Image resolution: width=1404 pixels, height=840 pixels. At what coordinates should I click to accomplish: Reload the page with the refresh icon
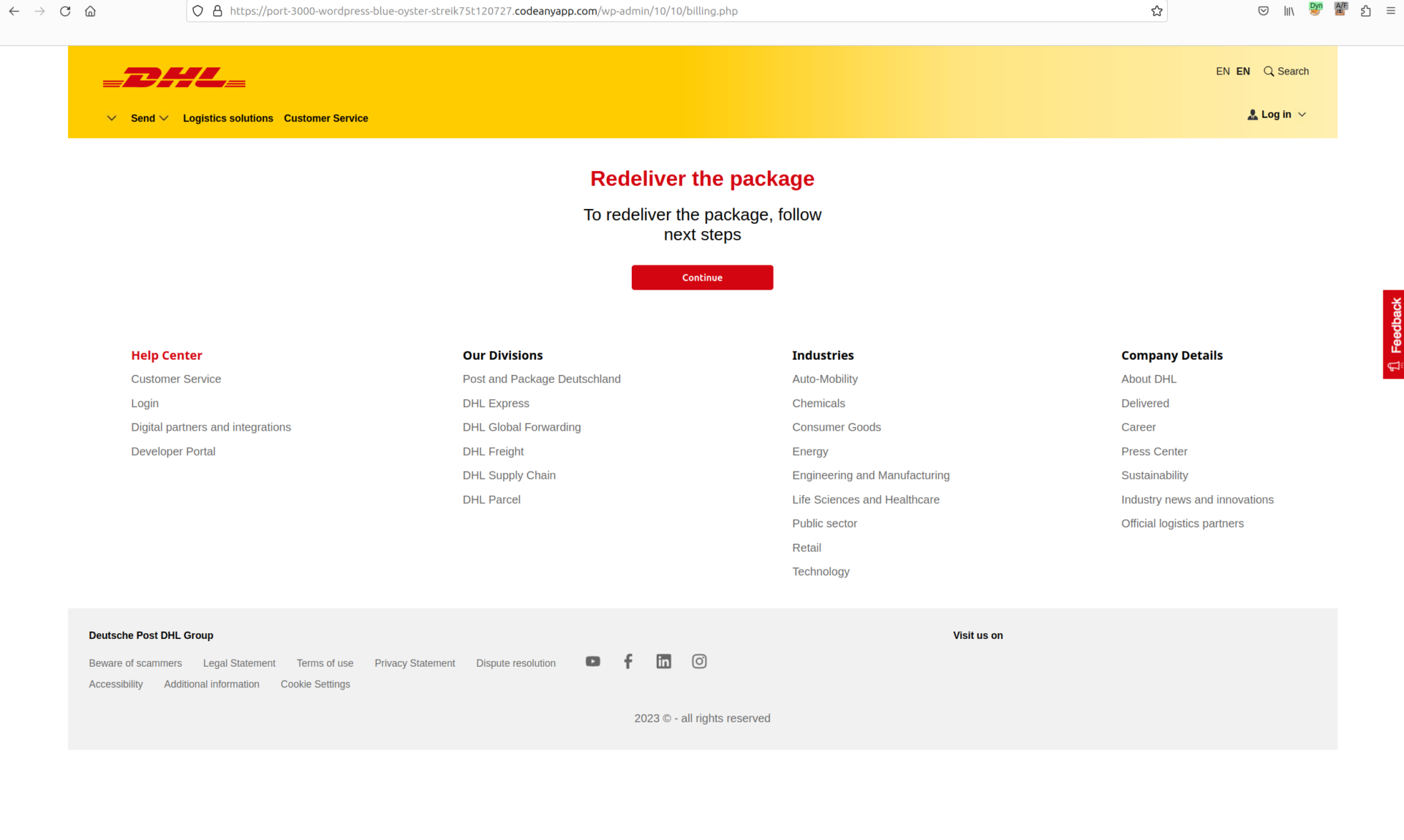pyautogui.click(x=65, y=11)
